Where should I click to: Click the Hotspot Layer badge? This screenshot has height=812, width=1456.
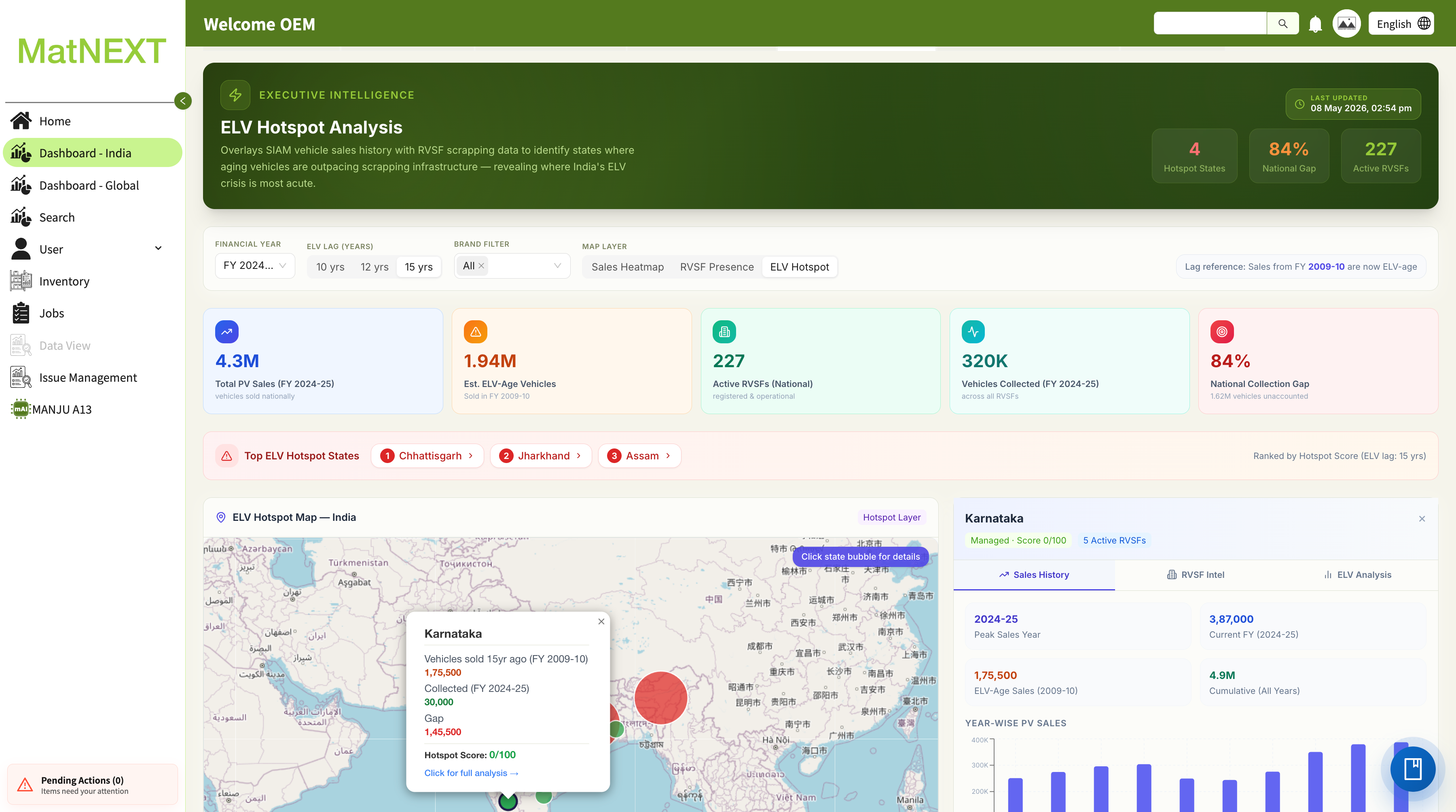coord(891,517)
